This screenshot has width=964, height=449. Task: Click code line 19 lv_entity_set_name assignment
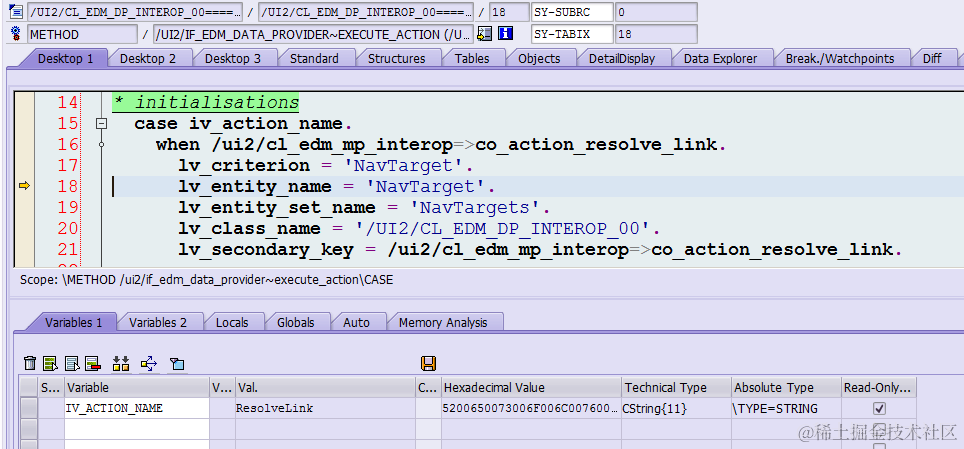tap(365, 207)
